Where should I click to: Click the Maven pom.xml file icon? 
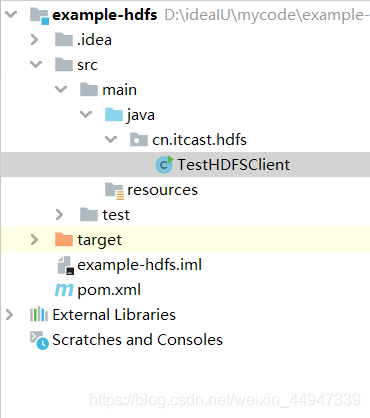point(64,290)
